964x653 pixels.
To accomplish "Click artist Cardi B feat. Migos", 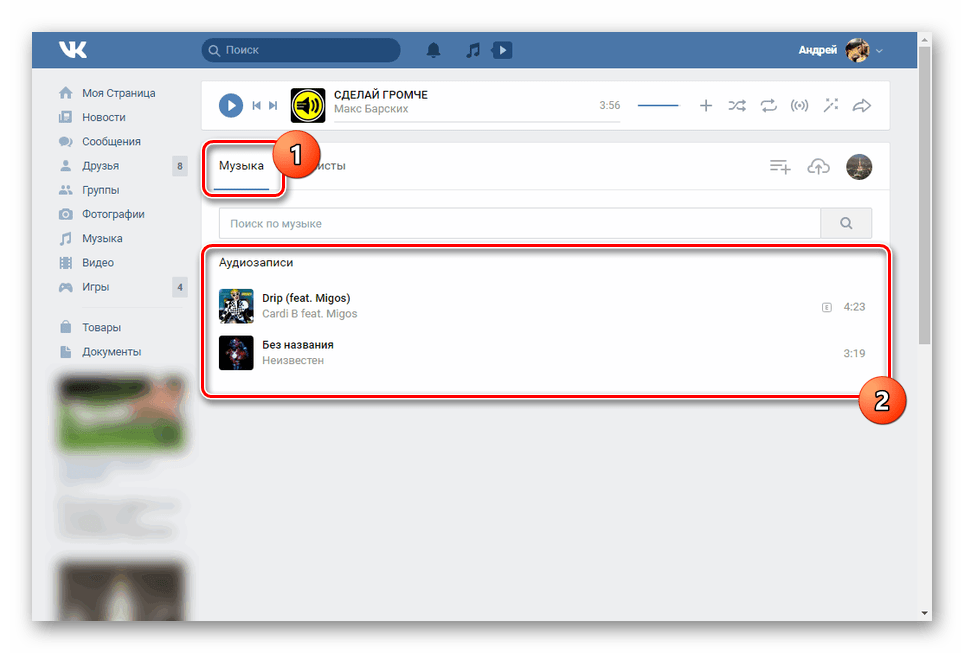I will coord(310,314).
